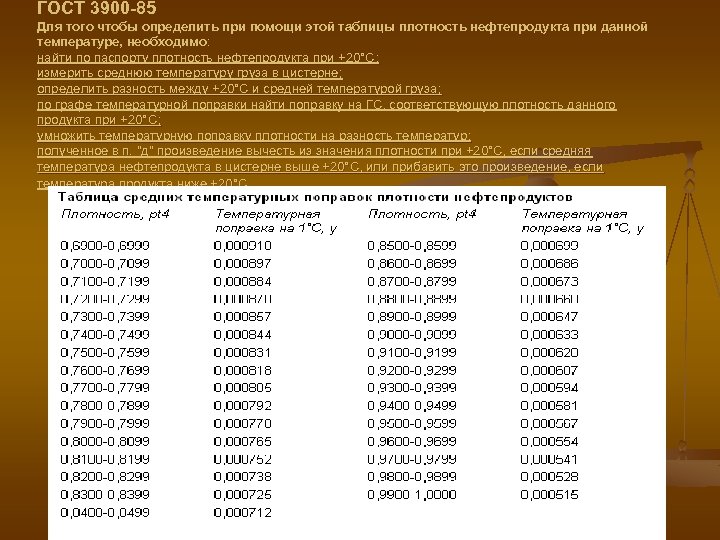Select correction value 0,000699
Screen dimensions: 720x540
coord(549,246)
